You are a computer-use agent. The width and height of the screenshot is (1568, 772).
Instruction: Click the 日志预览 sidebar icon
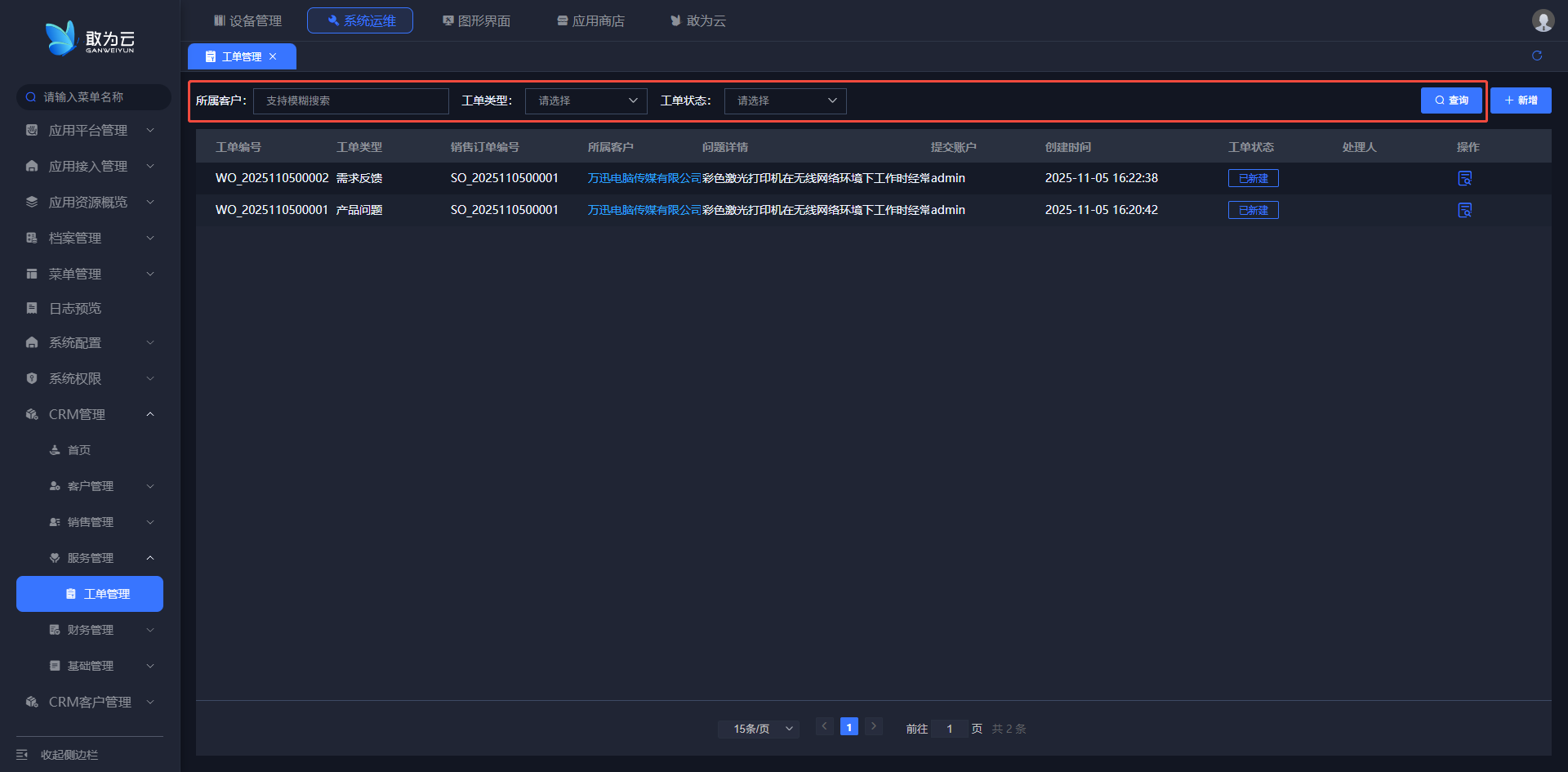point(32,308)
